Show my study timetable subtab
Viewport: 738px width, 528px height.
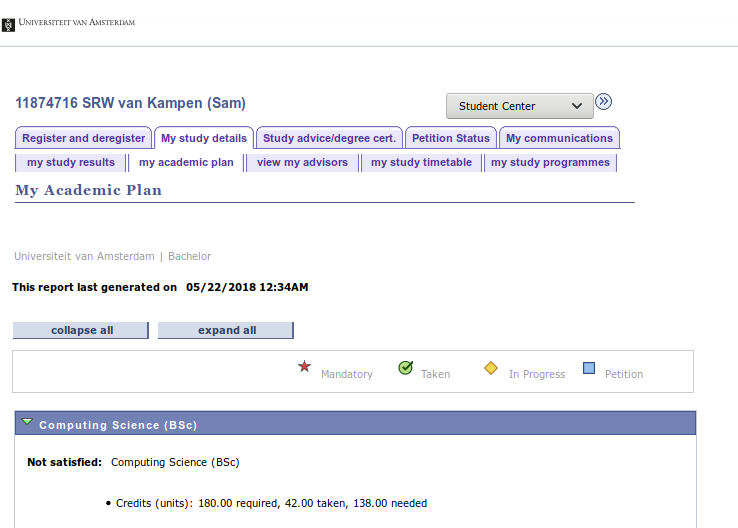coord(421,162)
